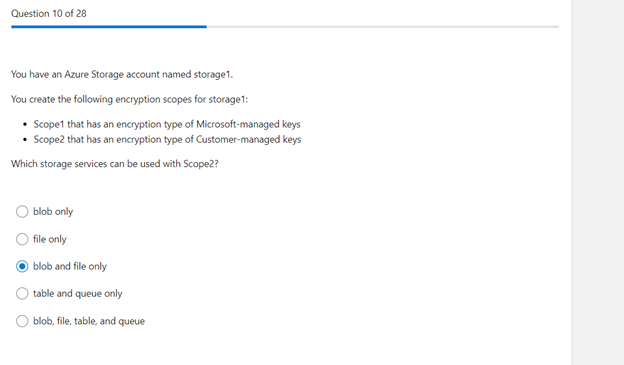Image resolution: width=624 pixels, height=365 pixels.
Task: Click the "Which storage services" question text
Action: click(x=115, y=164)
